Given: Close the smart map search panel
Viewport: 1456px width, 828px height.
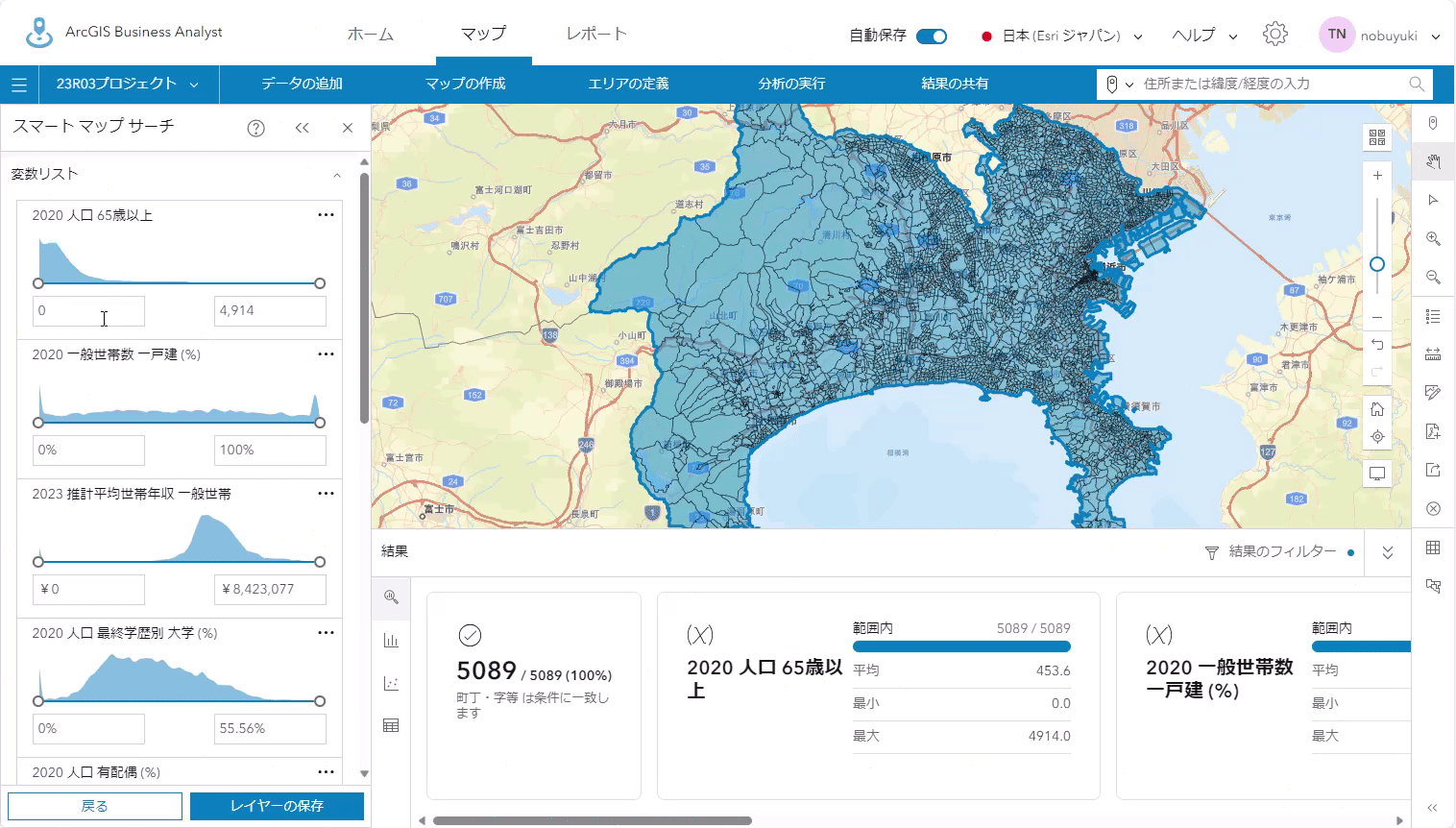Looking at the screenshot, I should (x=348, y=128).
